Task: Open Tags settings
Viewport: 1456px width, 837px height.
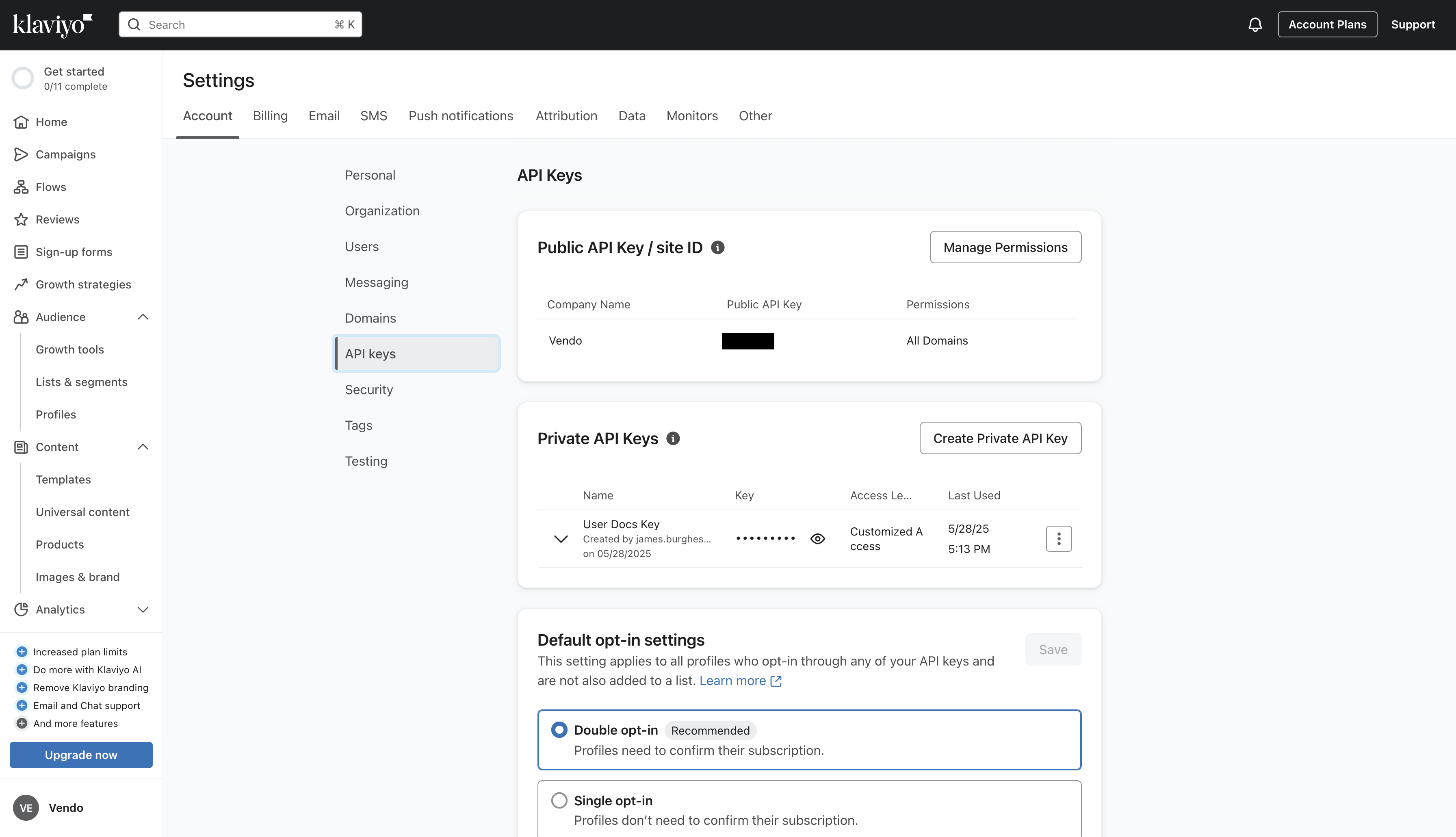Action: tap(359, 425)
